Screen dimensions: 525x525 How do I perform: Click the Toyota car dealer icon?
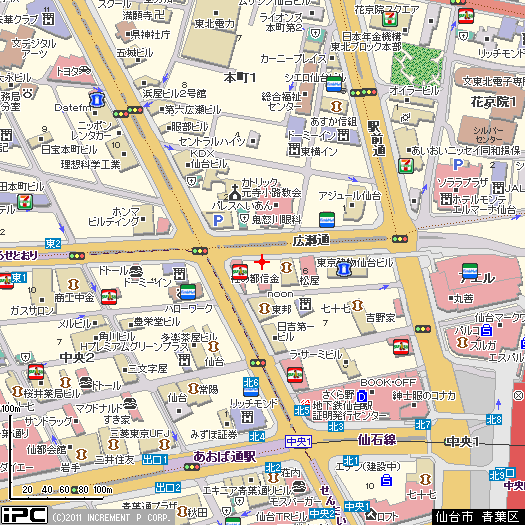(x=85, y=70)
